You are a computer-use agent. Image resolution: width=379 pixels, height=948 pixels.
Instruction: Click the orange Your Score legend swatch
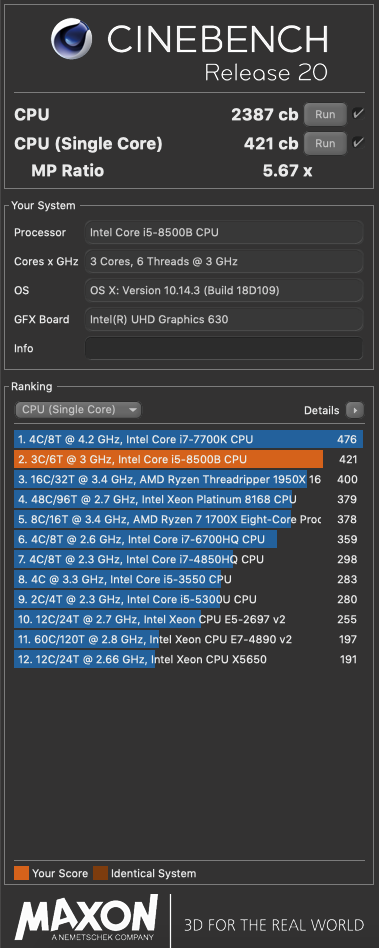[21, 873]
